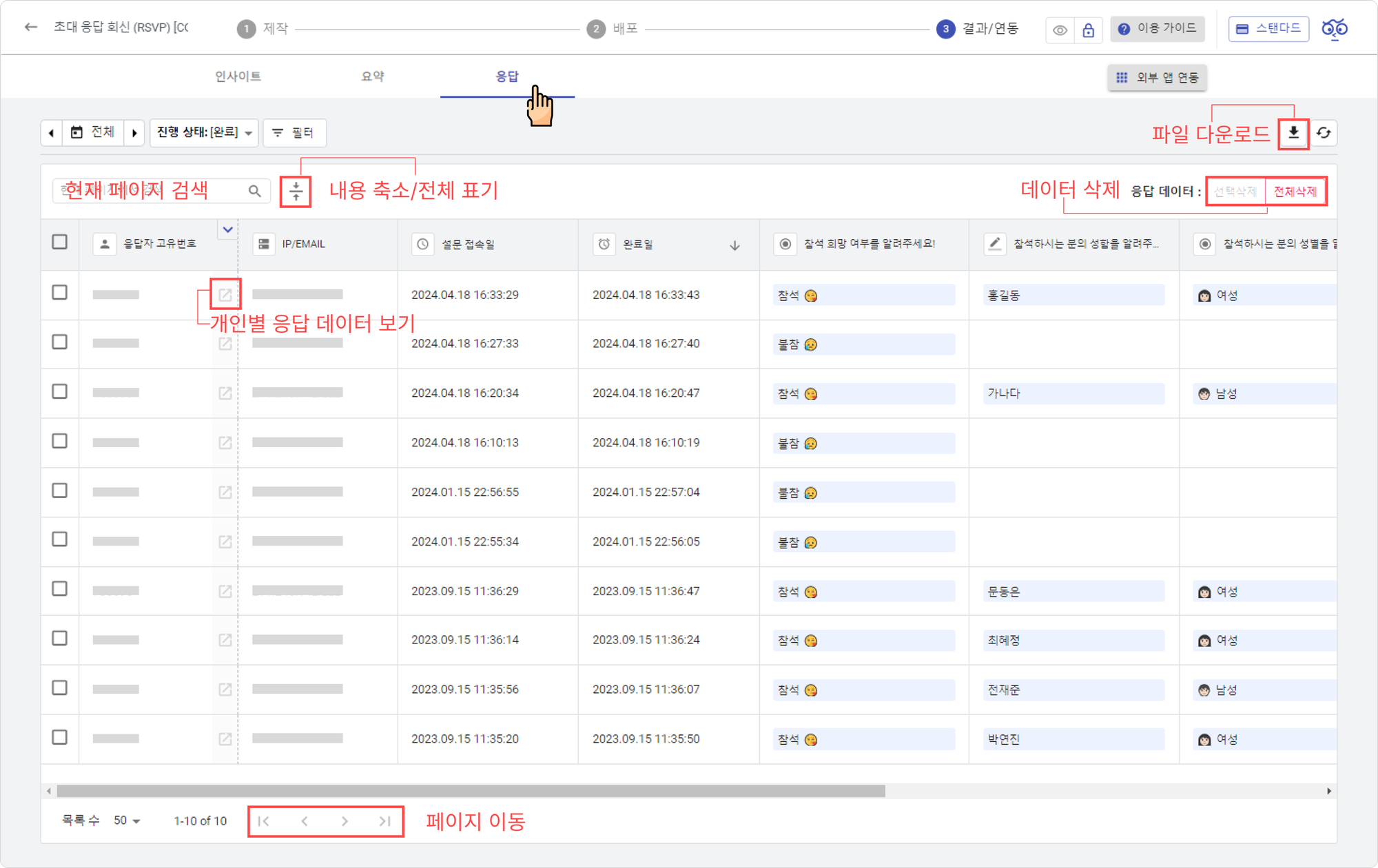Go to next date period arrow
1378x868 pixels.
click(x=134, y=132)
